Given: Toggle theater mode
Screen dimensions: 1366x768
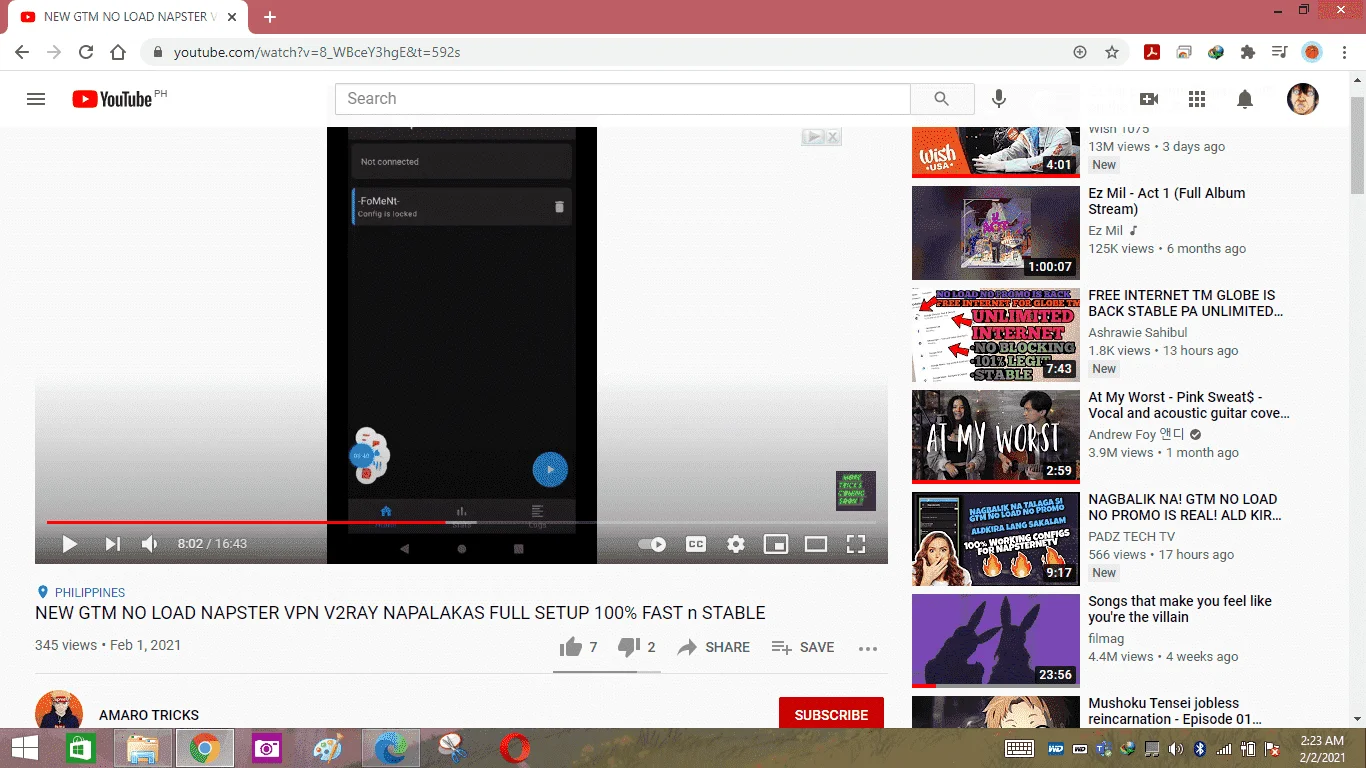Looking at the screenshot, I should [x=816, y=544].
